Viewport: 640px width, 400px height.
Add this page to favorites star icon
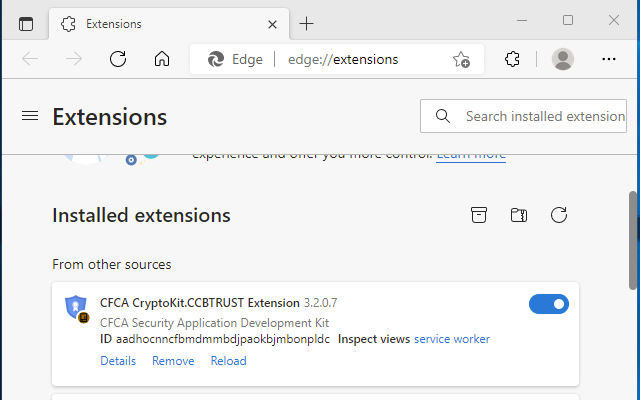click(x=461, y=59)
